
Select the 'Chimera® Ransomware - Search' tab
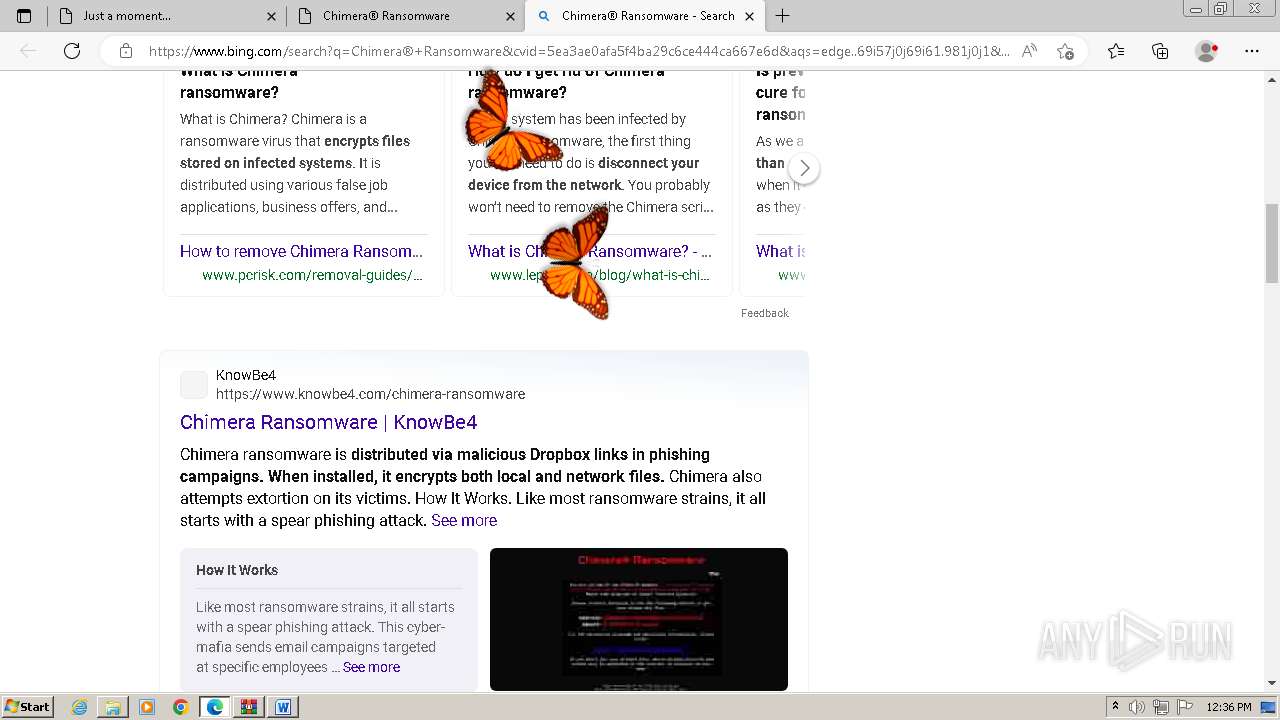(x=644, y=16)
